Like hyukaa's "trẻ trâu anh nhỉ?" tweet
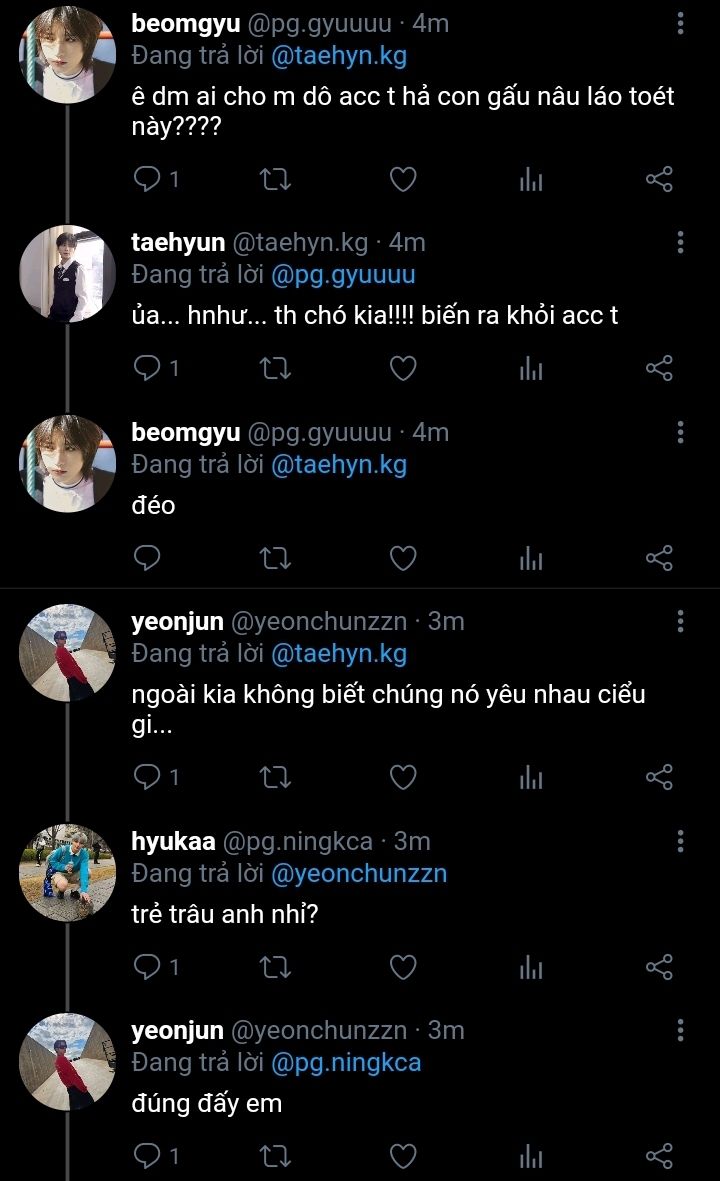This screenshot has height=1181, width=720. coord(402,967)
